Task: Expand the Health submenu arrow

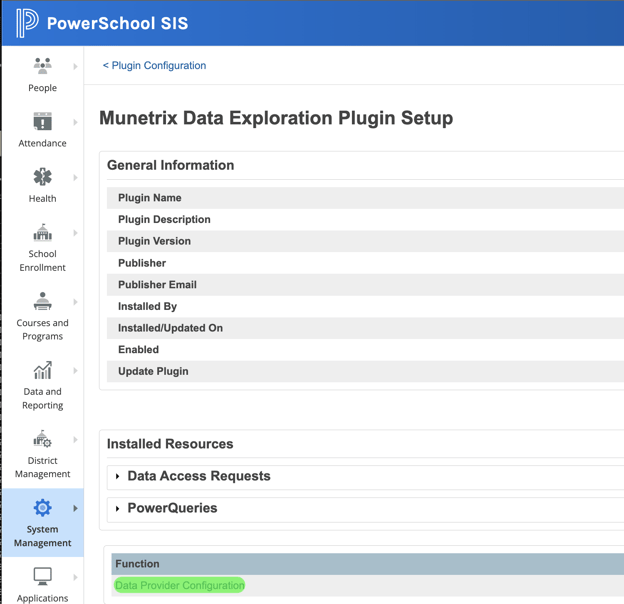Action: coord(75,177)
